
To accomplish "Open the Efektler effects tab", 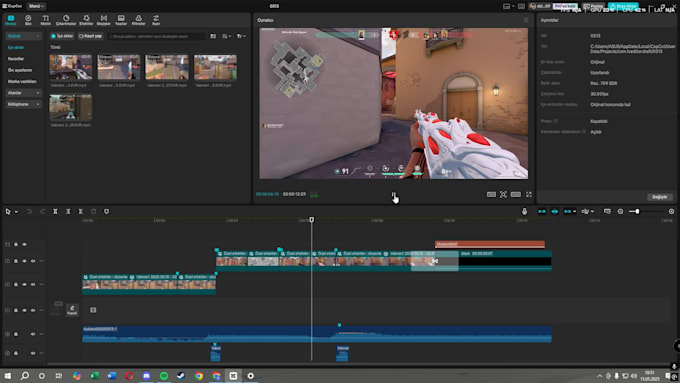I will (86, 20).
